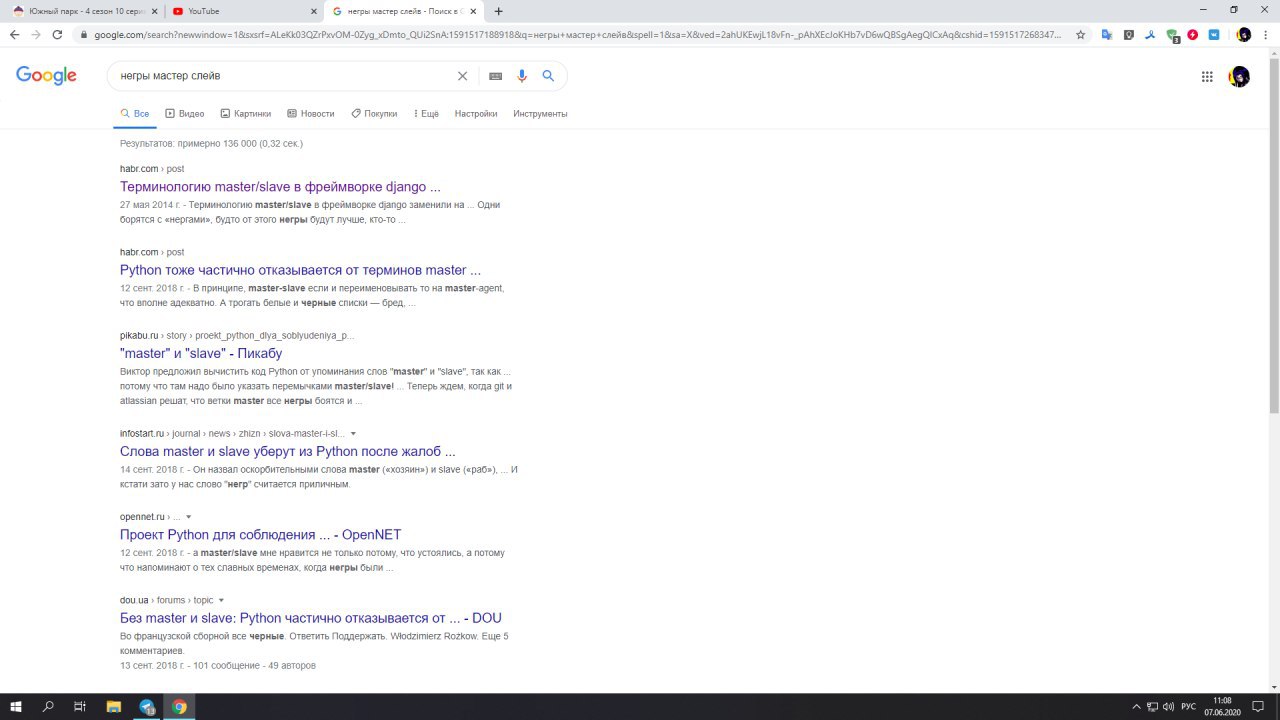
Task: Close the YouTube tab
Action: click(x=312, y=11)
